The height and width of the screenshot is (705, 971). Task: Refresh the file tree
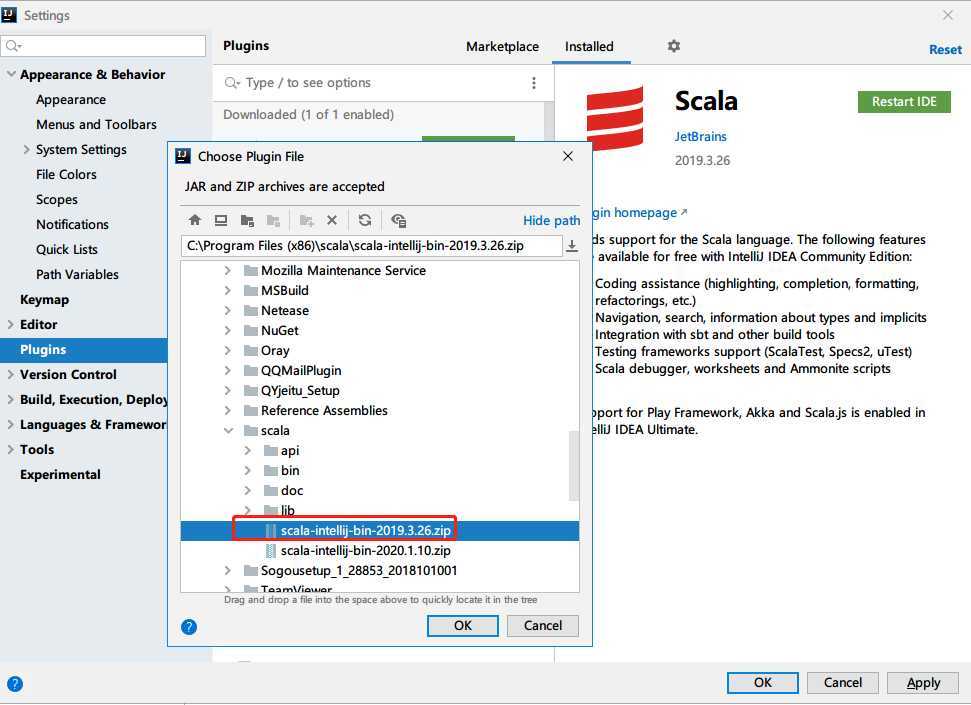(365, 220)
